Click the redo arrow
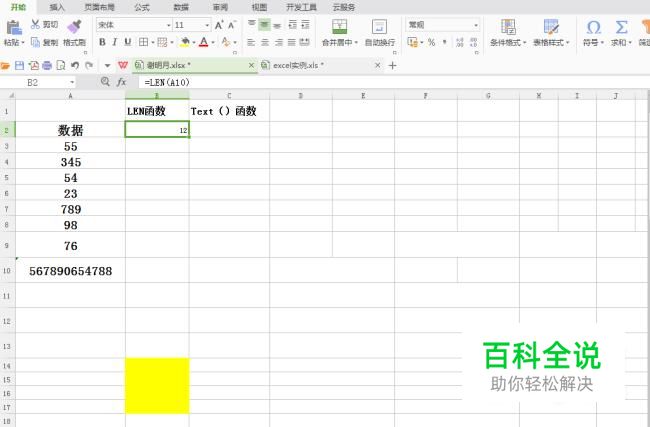The width and height of the screenshot is (650, 427). click(x=89, y=66)
